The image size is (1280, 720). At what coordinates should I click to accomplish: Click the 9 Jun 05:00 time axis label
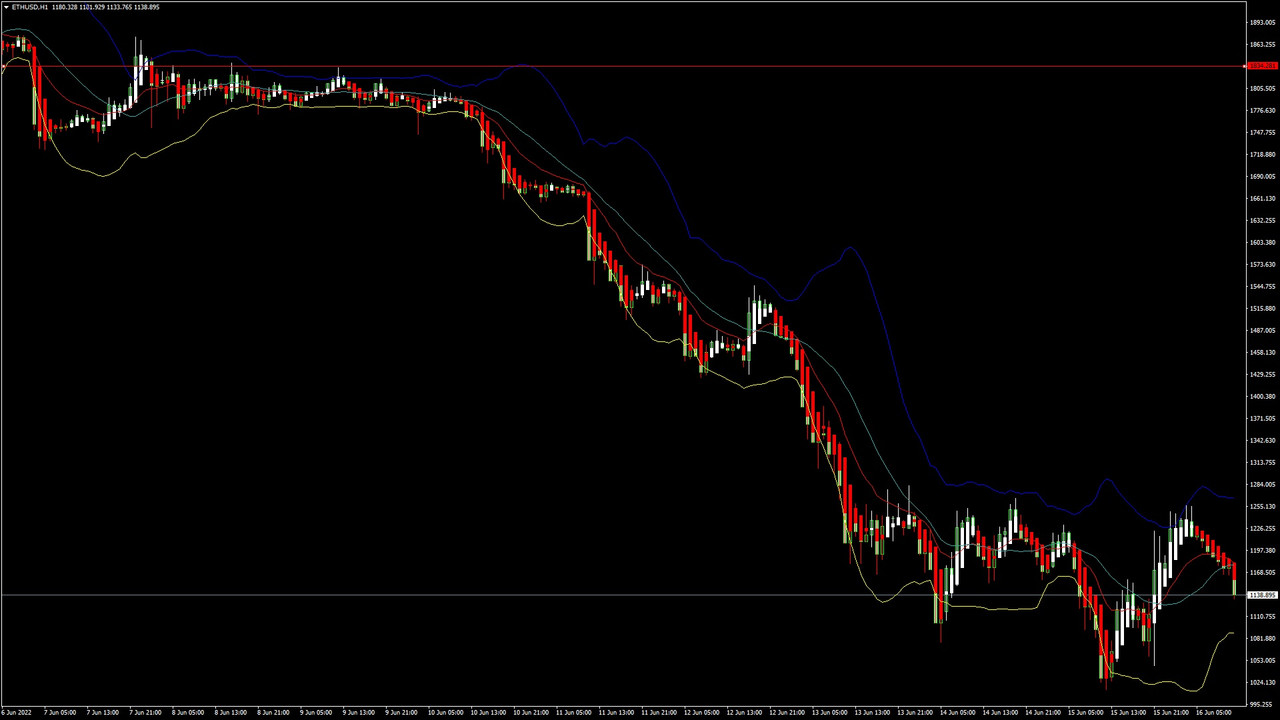[317, 713]
